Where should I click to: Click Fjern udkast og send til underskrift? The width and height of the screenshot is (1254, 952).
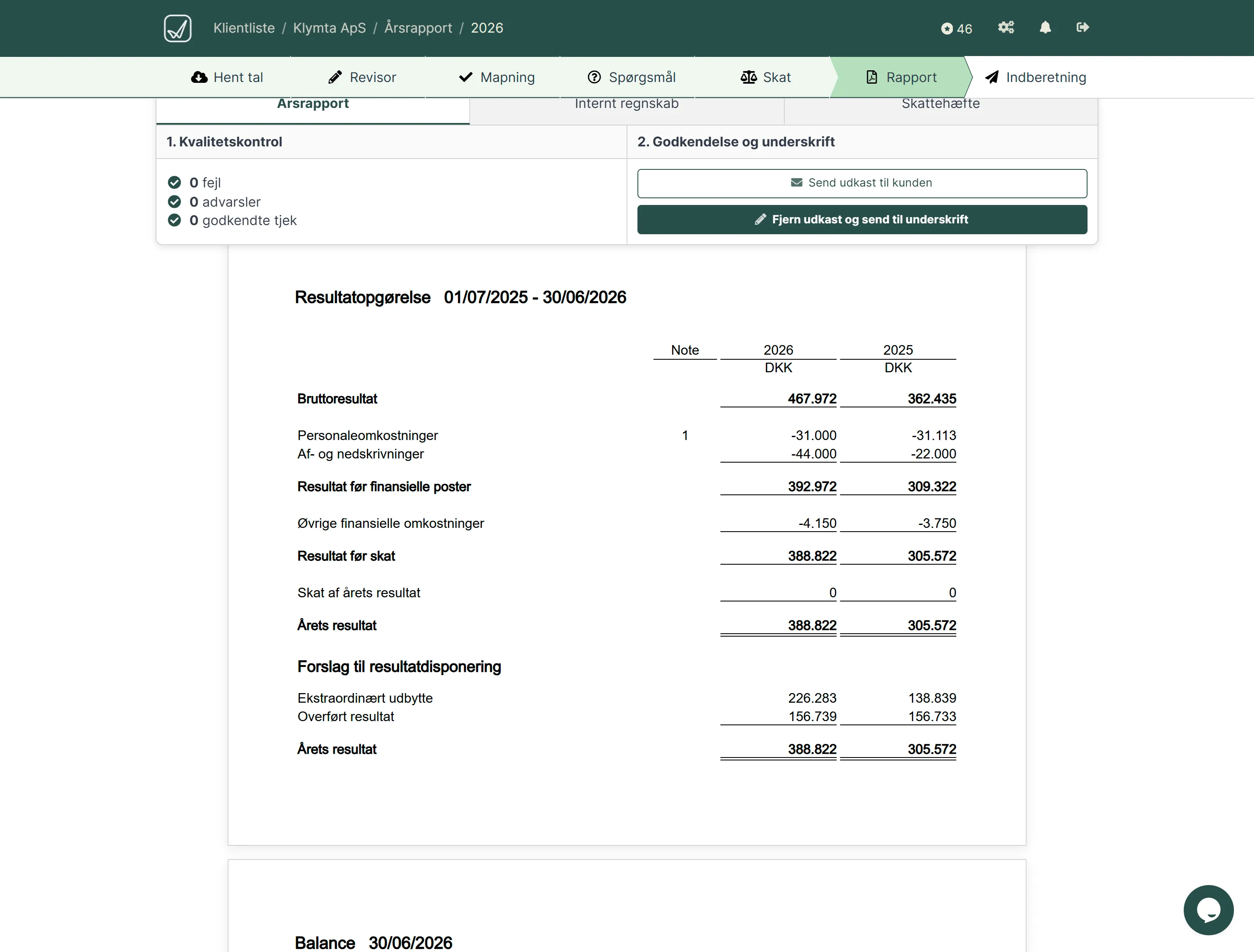pos(862,220)
